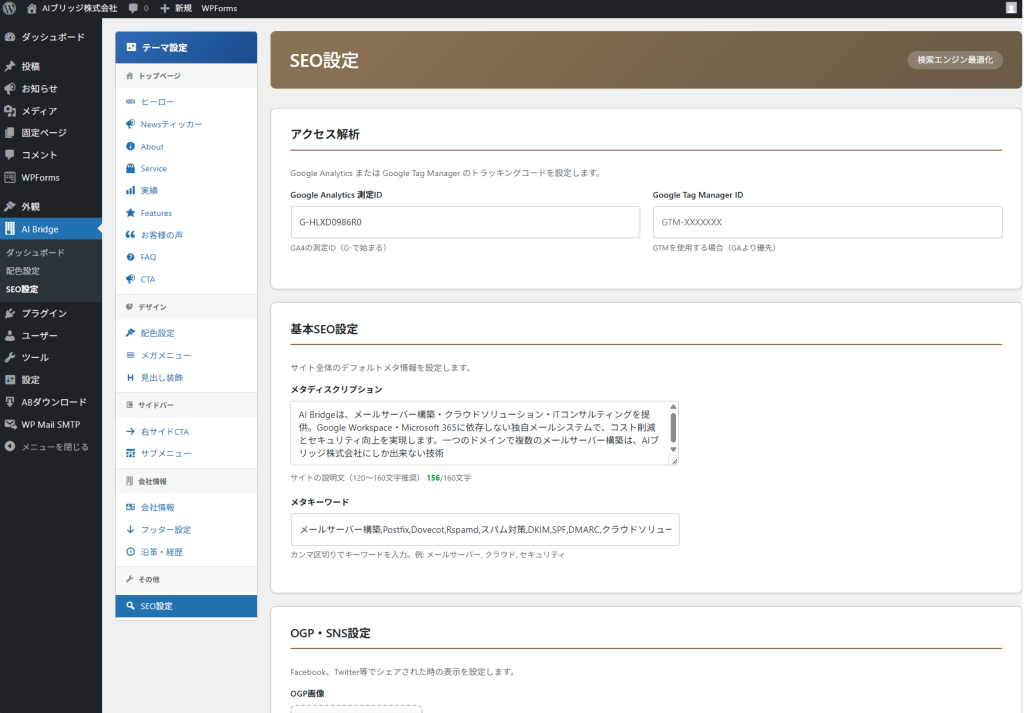Open the 外観 admin menu
The image size is (1024, 713).
[x=30, y=207]
